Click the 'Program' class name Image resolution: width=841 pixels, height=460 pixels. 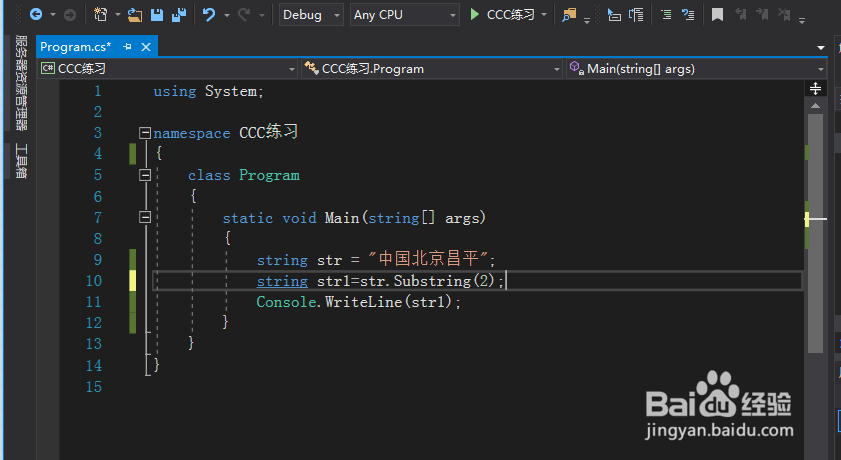pos(269,175)
